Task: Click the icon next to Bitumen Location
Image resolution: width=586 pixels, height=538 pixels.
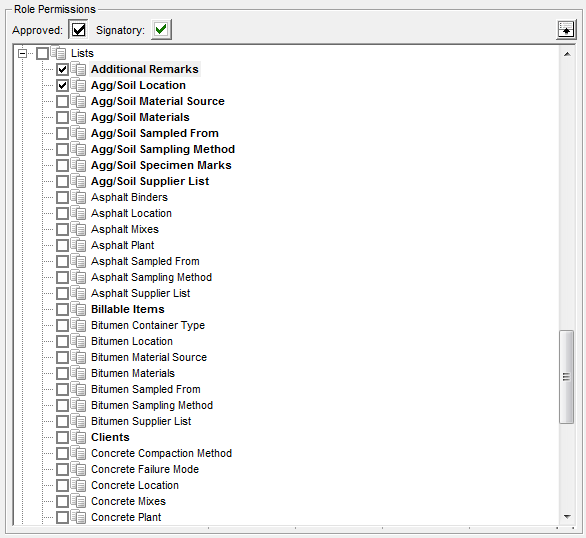Action: point(78,341)
